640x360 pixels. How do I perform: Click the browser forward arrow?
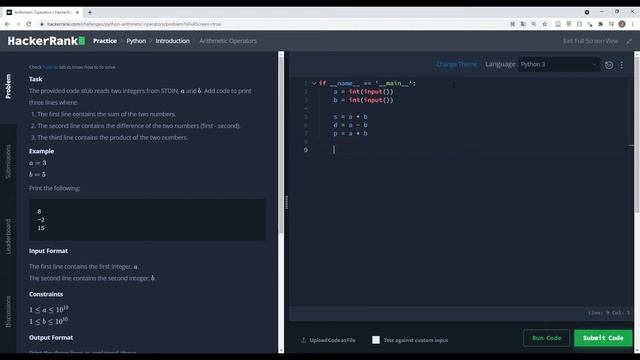[x=18, y=24]
